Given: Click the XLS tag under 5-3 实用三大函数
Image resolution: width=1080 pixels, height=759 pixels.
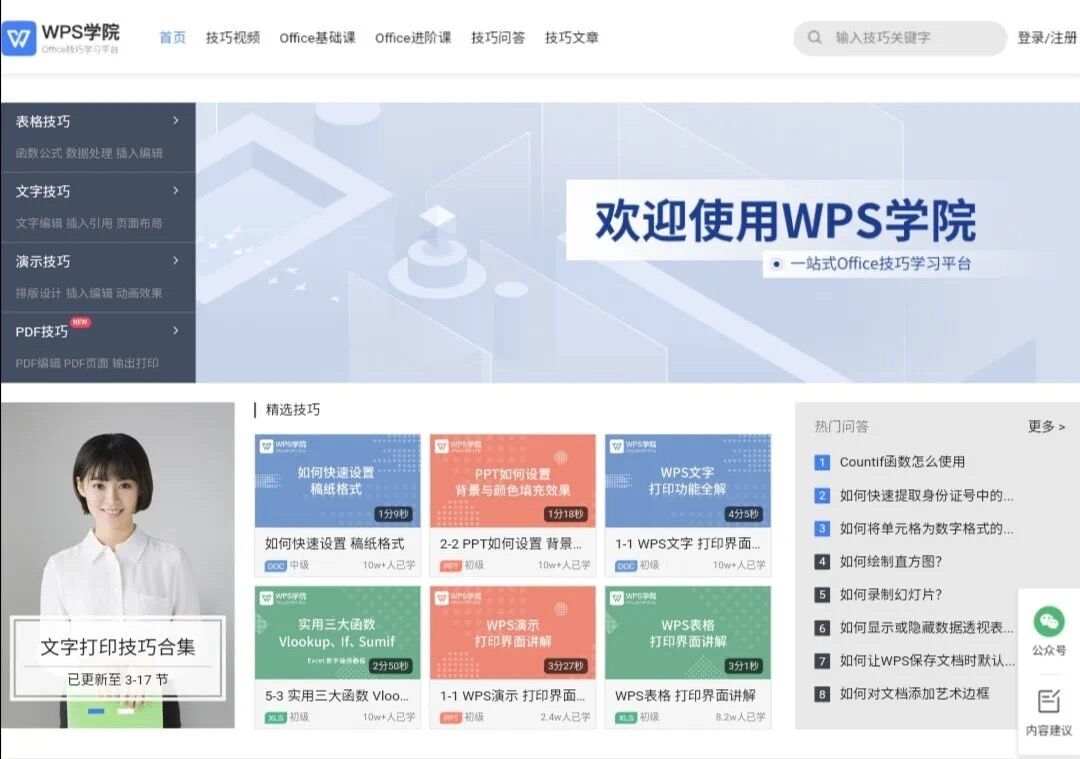Looking at the screenshot, I should click(275, 717).
